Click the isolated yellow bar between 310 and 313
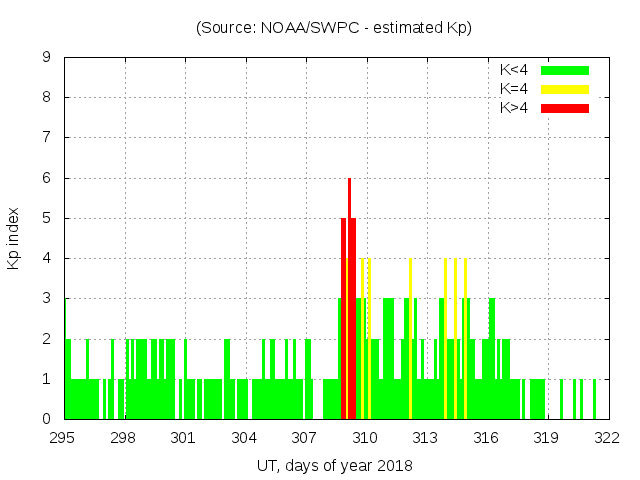This screenshot has height=480, width=640. pyautogui.click(x=410, y=340)
